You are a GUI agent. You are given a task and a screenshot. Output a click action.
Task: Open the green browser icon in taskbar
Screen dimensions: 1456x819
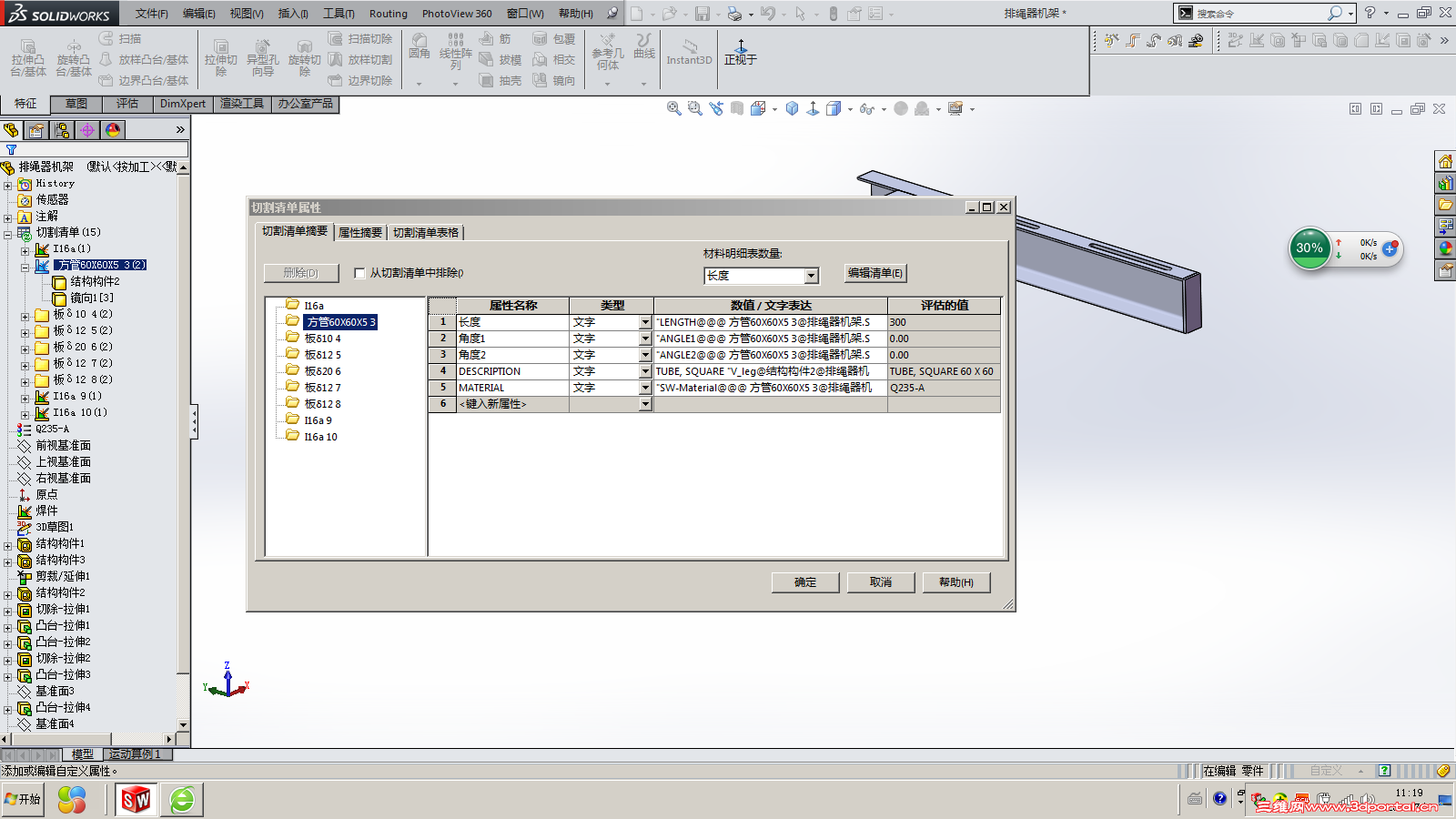[182, 800]
